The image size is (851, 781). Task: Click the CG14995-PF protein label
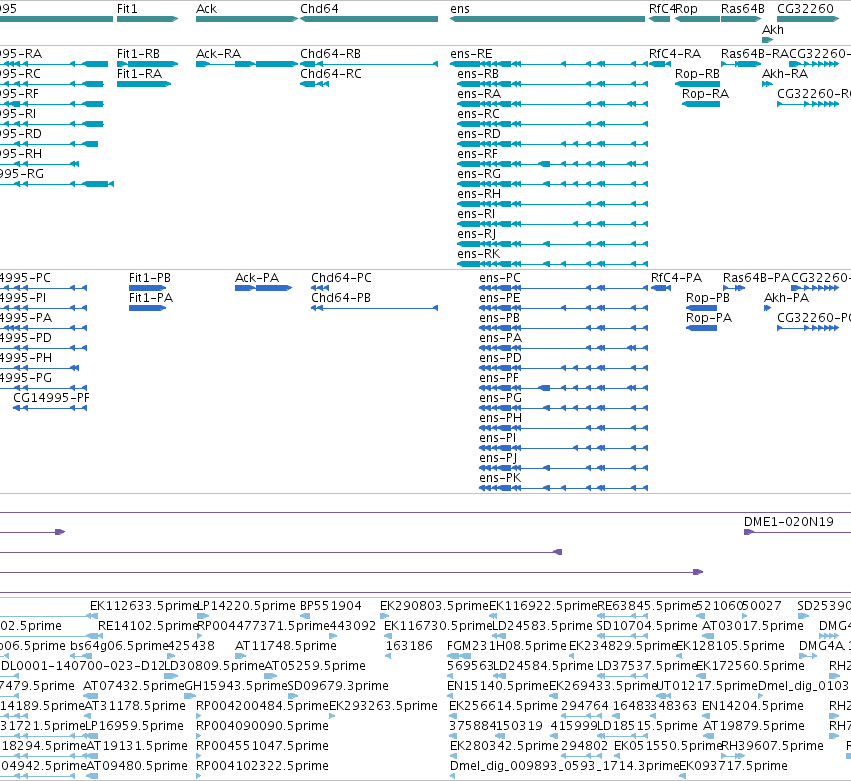[51, 398]
